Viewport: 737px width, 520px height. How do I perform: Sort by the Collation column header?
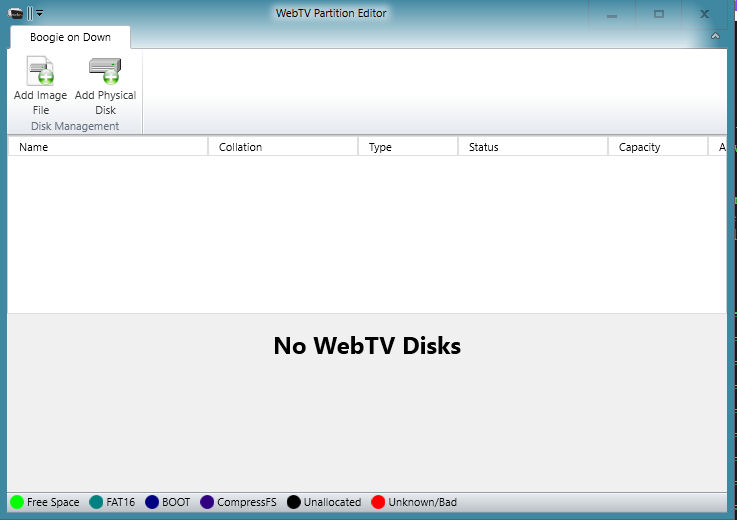pyautogui.click(x=283, y=147)
